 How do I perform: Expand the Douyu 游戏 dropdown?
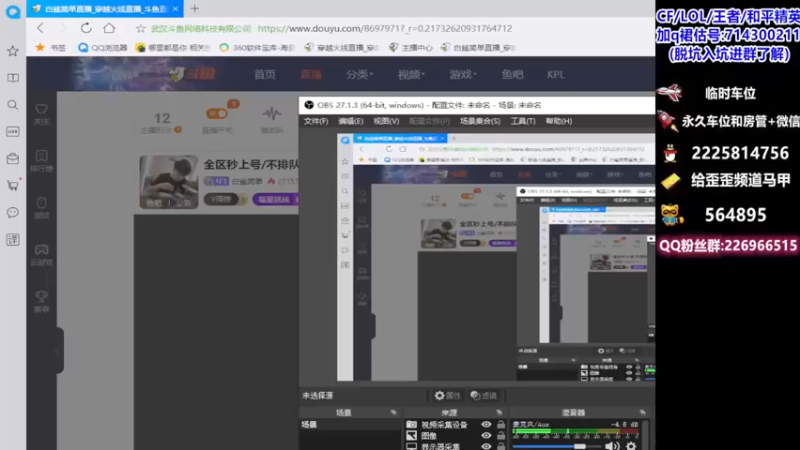(463, 74)
